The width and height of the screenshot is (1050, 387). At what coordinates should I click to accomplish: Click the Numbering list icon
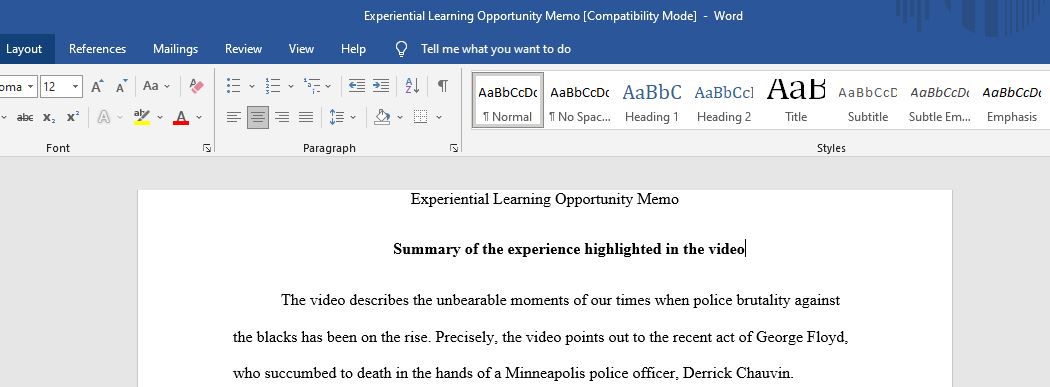click(273, 86)
